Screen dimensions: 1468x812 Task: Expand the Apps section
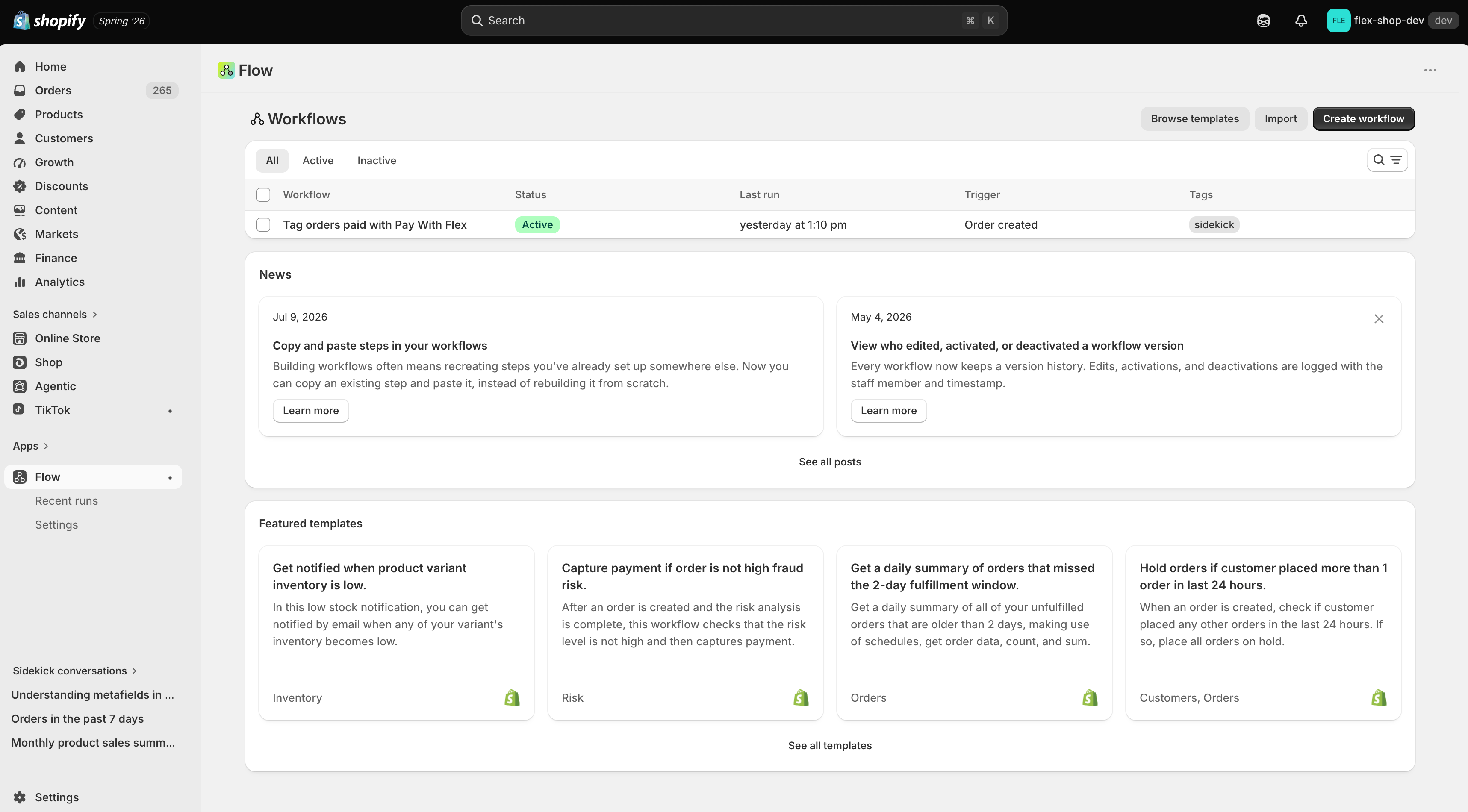(30, 446)
